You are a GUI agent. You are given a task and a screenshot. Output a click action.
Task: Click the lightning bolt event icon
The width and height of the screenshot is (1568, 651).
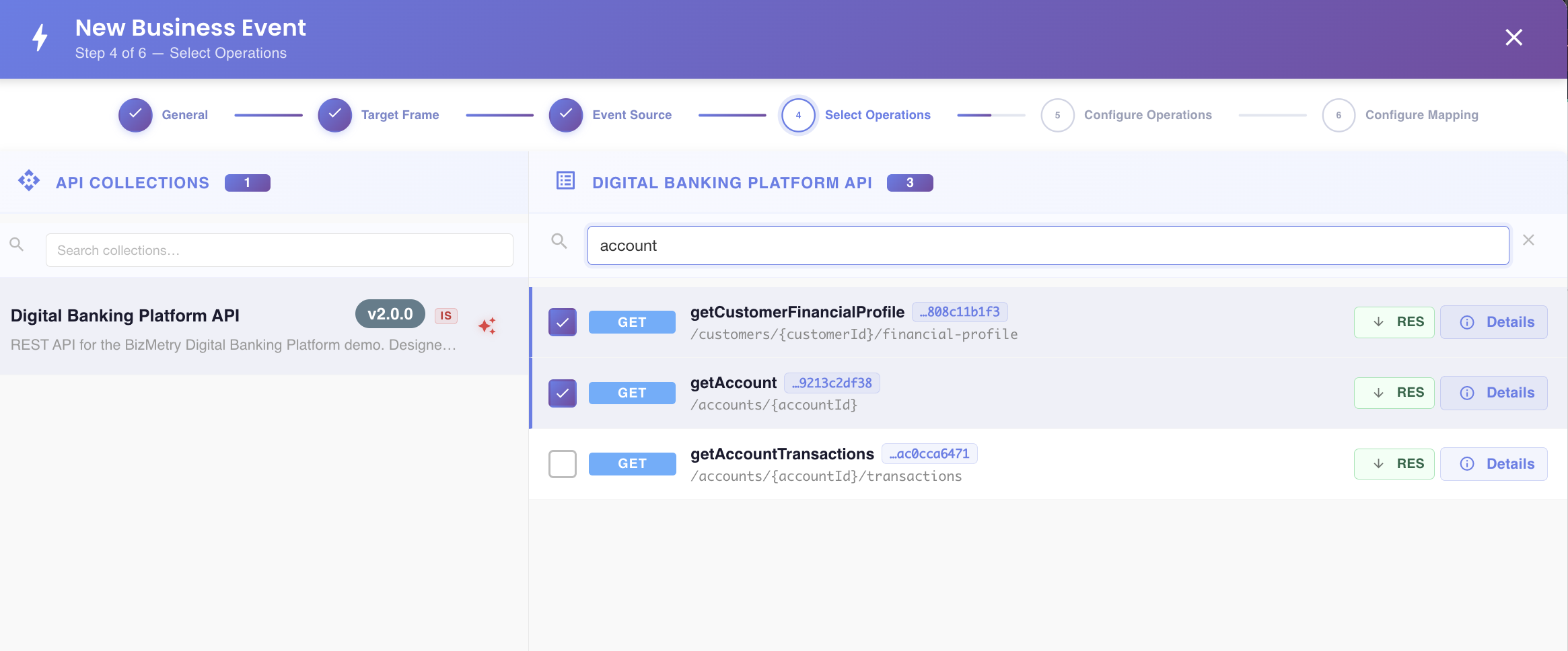click(40, 38)
